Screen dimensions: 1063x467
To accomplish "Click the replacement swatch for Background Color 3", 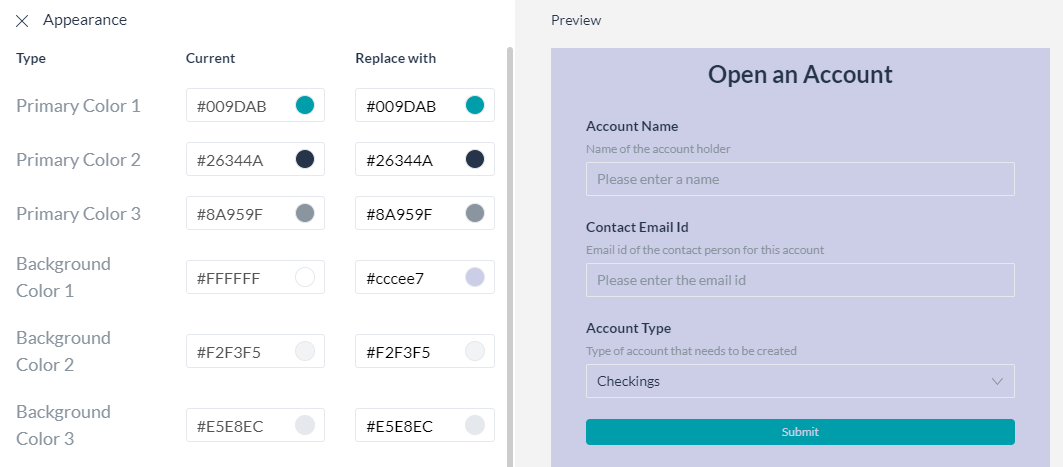I will pos(475,425).
